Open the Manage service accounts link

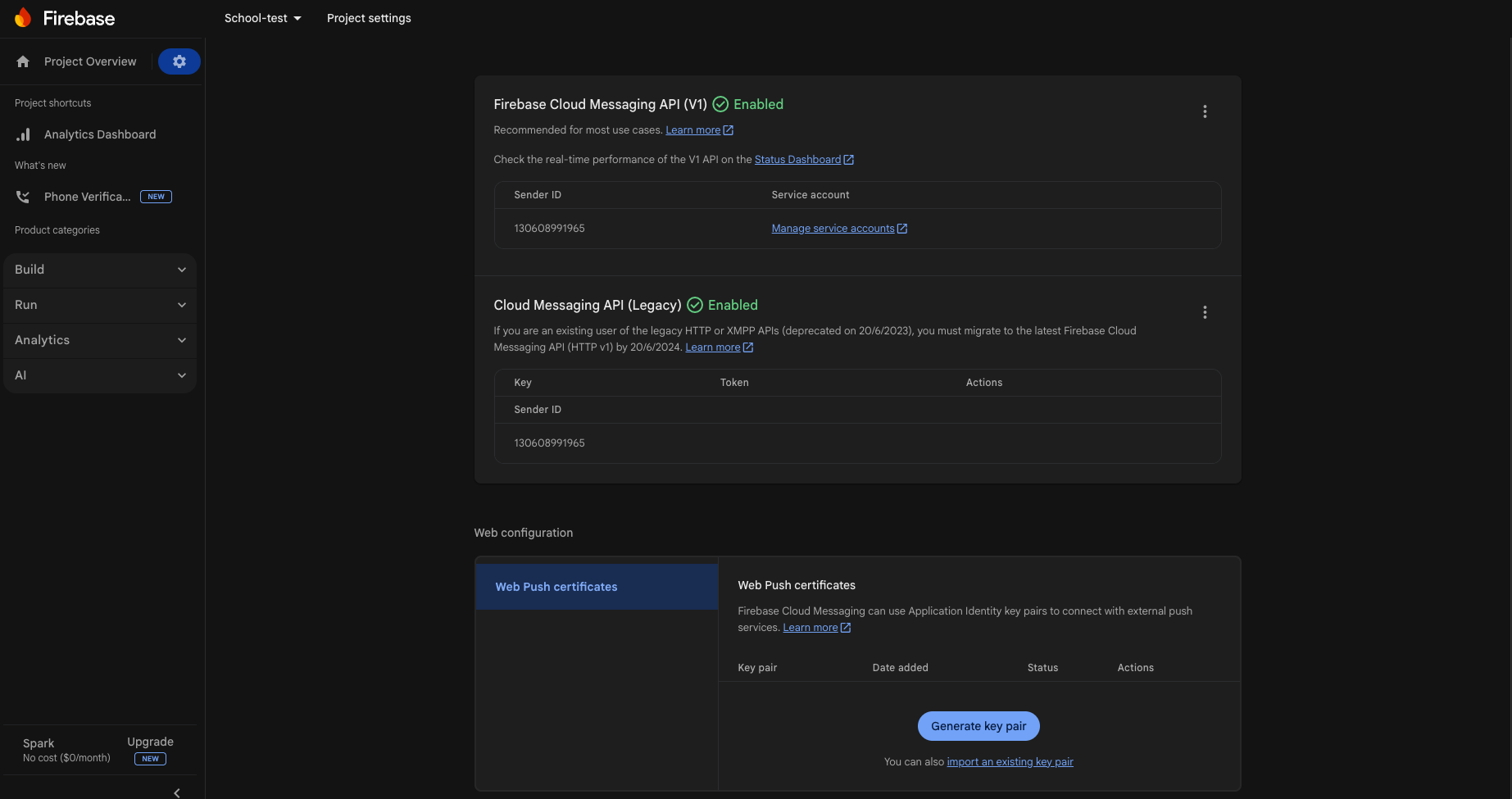pos(833,228)
